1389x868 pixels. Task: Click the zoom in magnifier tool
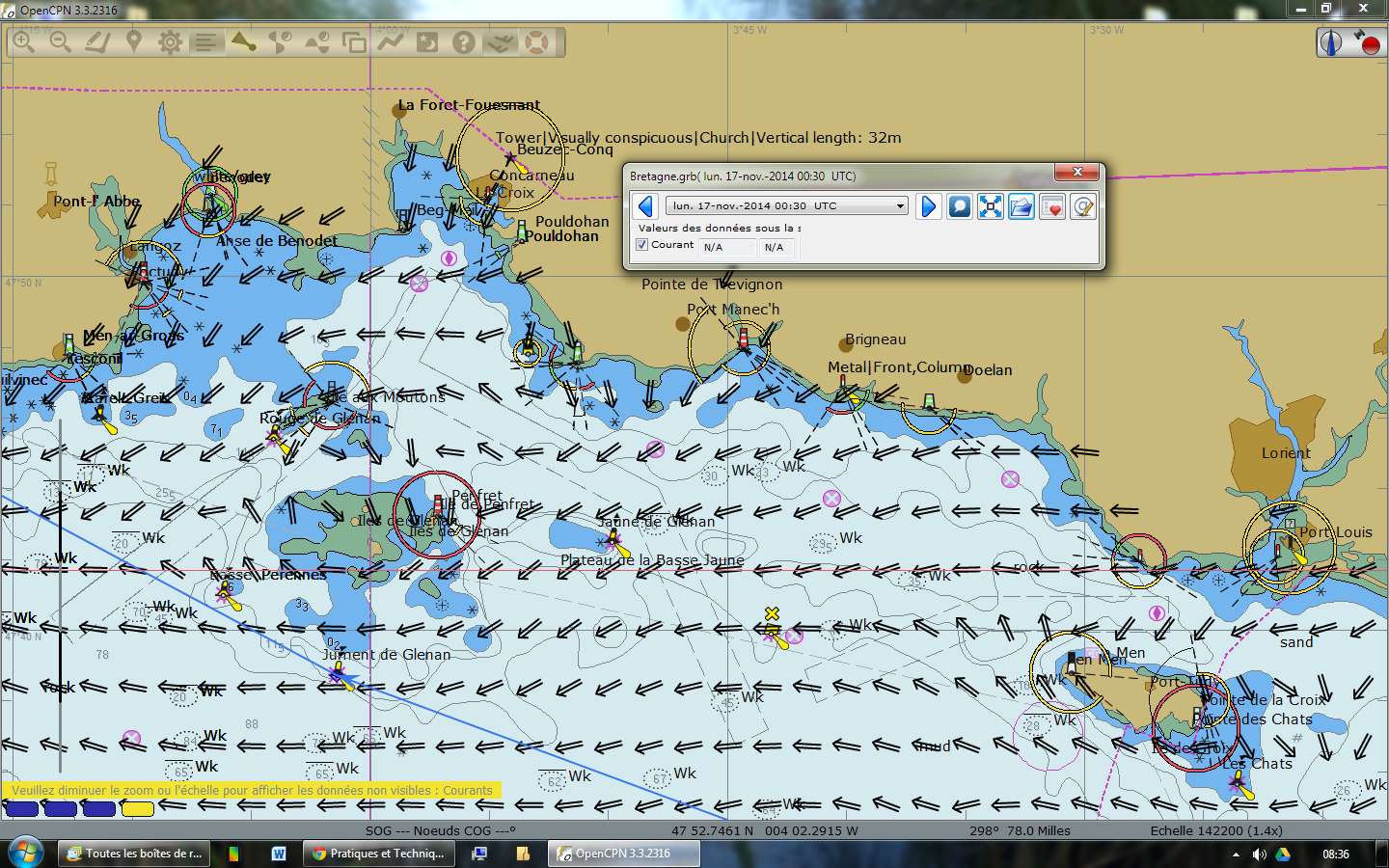(x=24, y=42)
